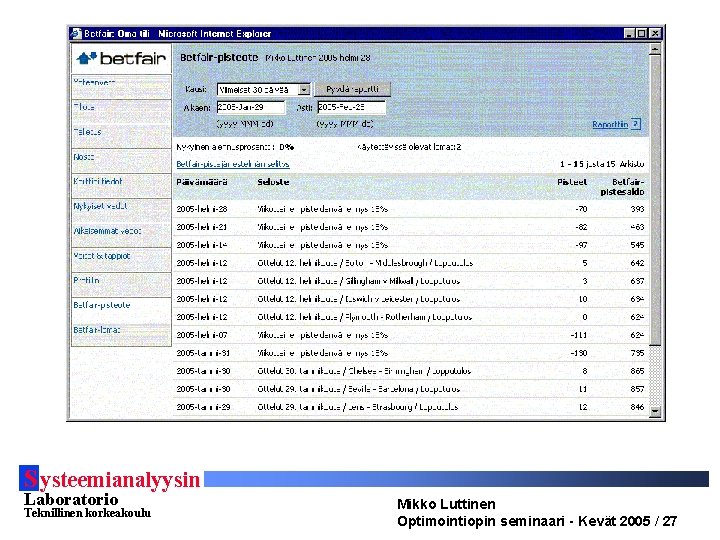Screen dimensions: 720x540
Task: Click the Gillingham v Millwall row description
Action: (359, 281)
